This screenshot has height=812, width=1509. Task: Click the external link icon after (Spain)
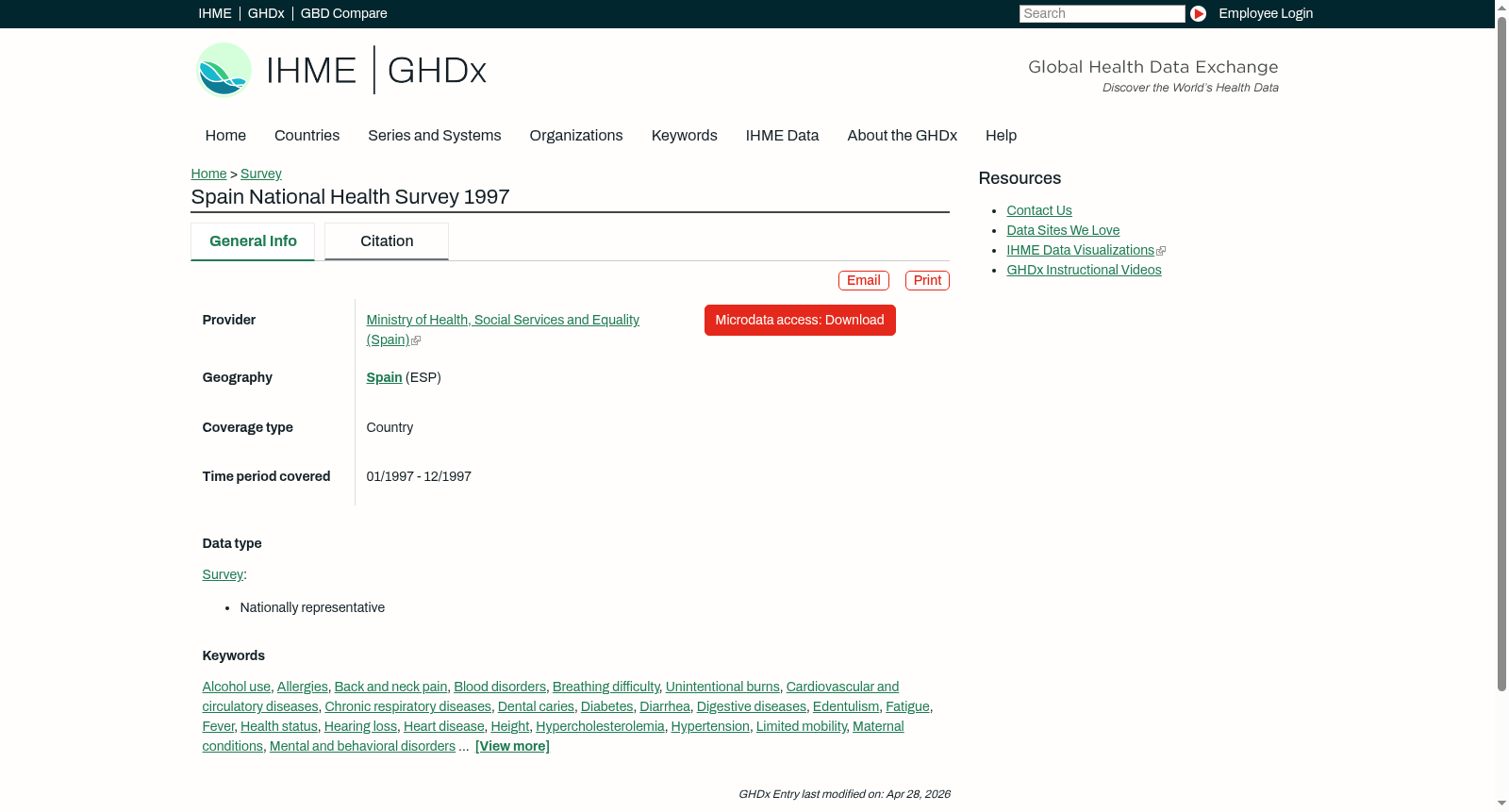coord(416,340)
